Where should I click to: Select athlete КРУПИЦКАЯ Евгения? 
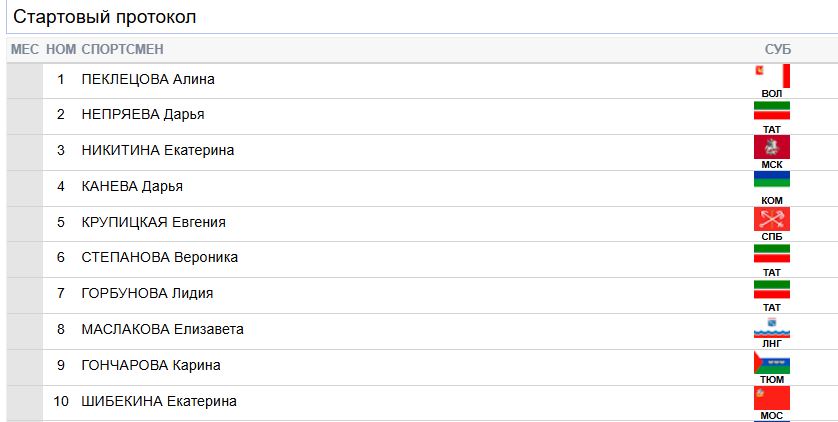153,222
